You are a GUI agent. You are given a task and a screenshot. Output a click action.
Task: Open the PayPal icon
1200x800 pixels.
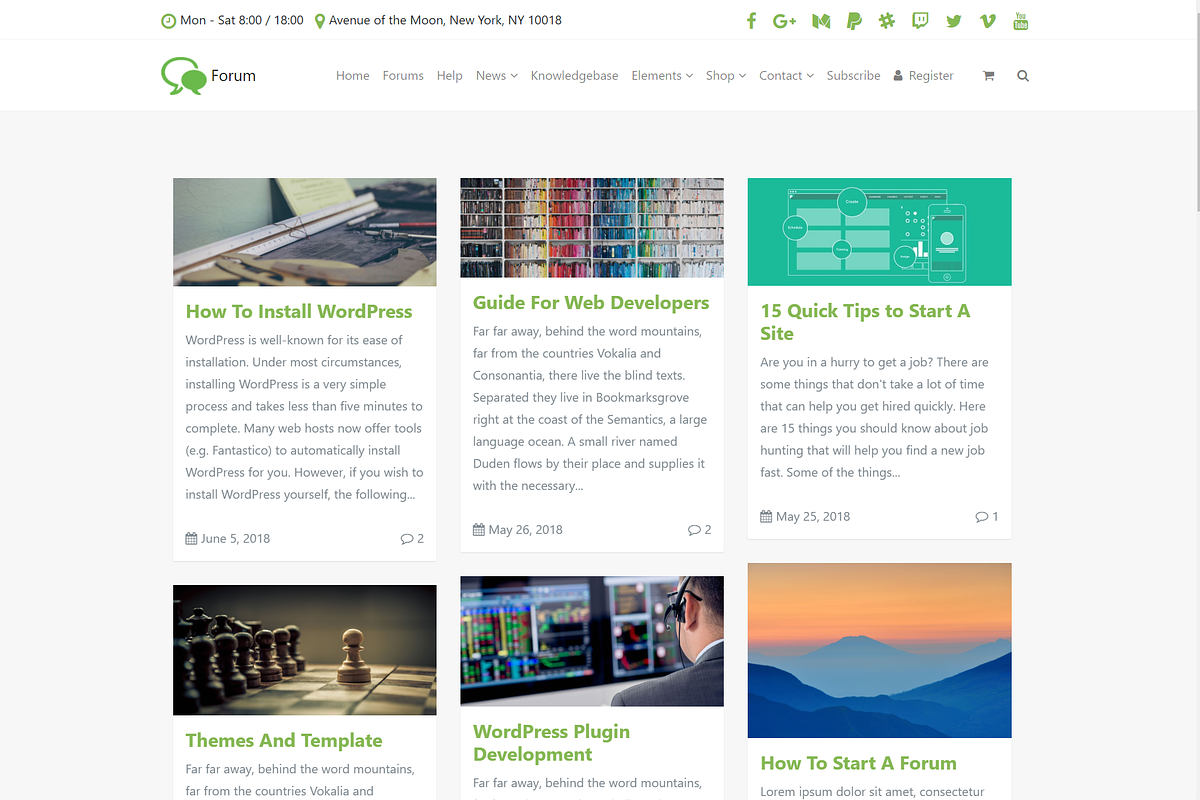[x=854, y=21]
